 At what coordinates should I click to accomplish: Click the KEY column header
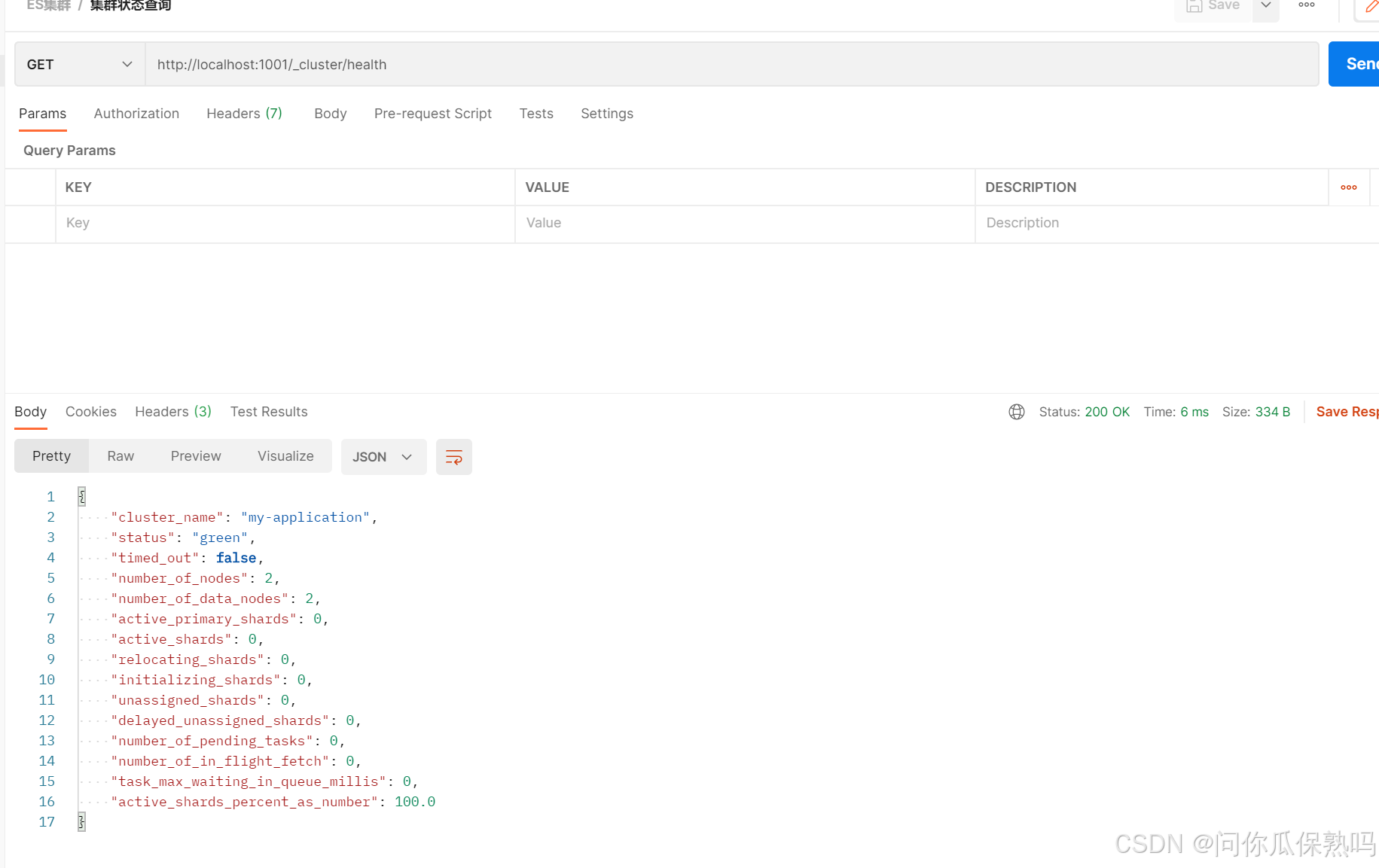(x=78, y=187)
